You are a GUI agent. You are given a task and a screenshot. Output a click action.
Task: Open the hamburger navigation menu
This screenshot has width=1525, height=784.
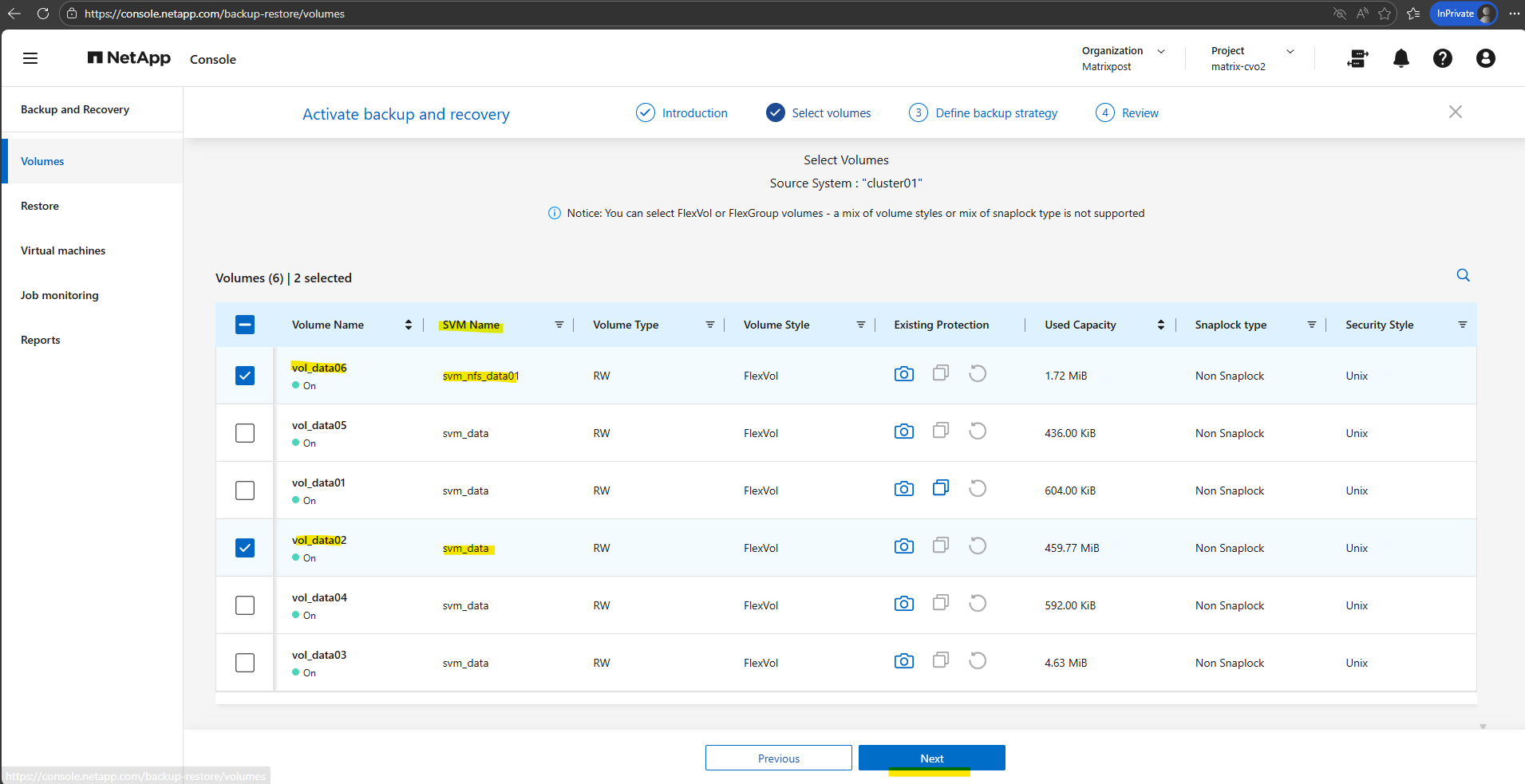tap(30, 58)
